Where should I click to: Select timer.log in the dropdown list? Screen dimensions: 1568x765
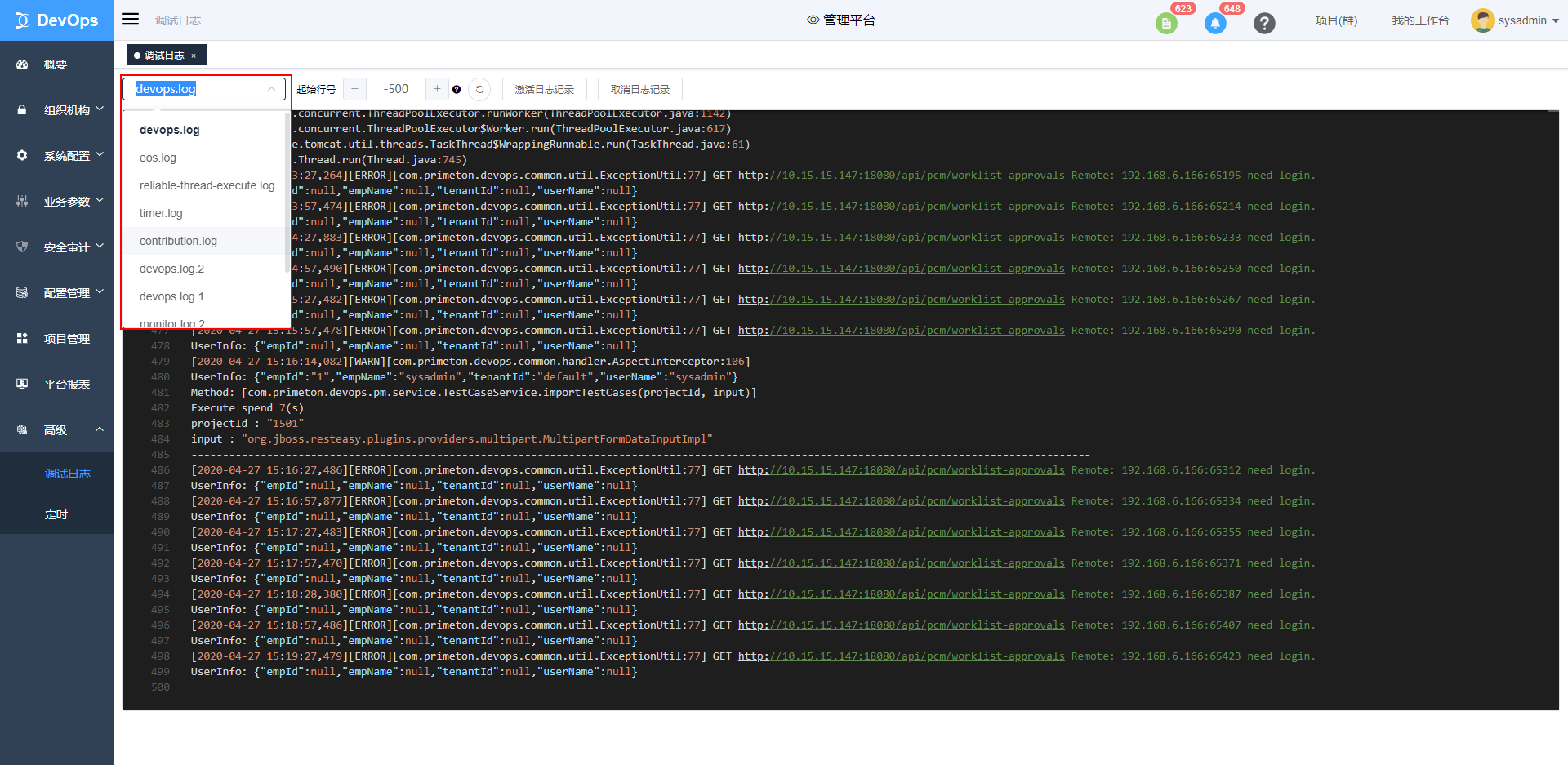tap(204, 213)
